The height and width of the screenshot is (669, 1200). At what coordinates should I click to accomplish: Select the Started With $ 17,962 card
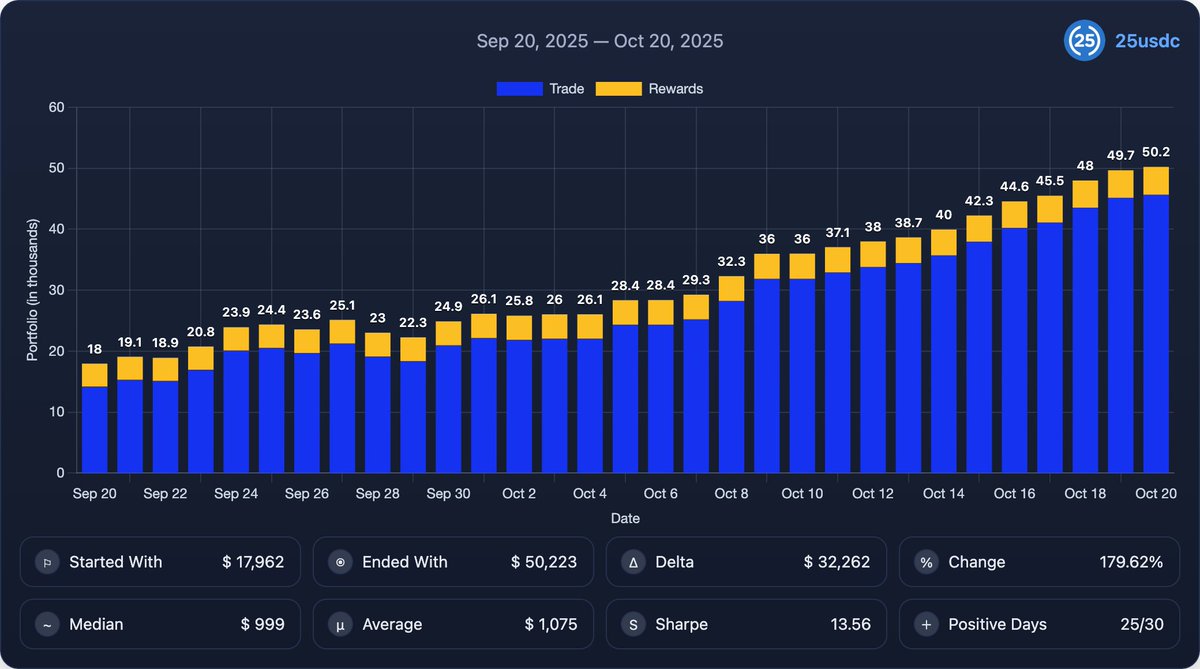[x=160, y=562]
